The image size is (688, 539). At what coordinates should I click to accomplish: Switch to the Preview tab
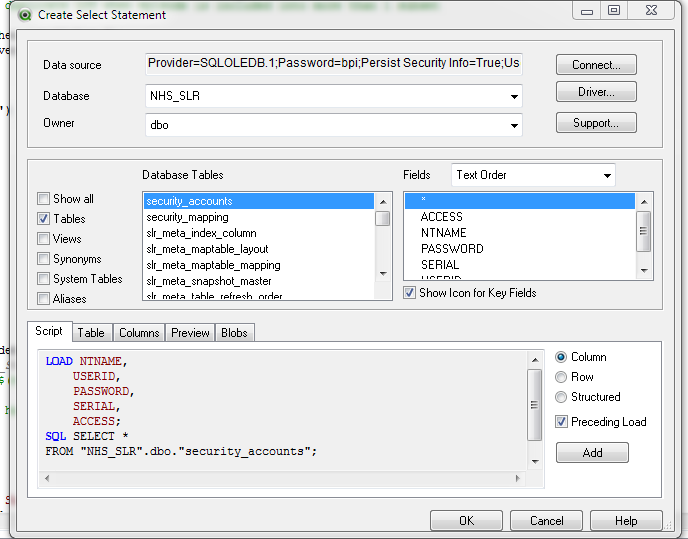[190, 333]
